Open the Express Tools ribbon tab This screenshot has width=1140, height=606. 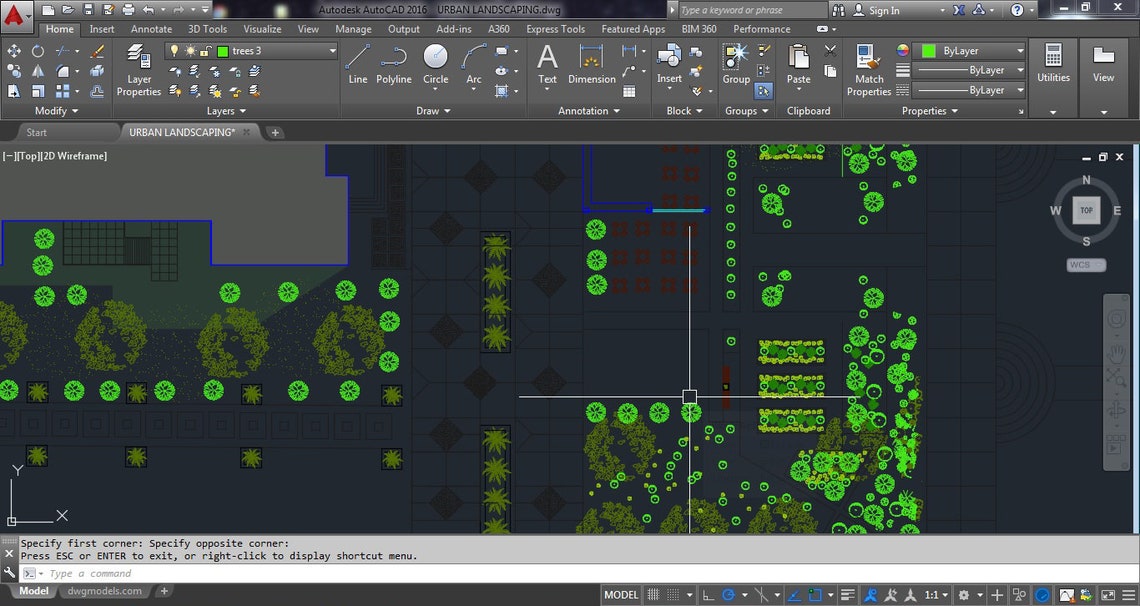tap(555, 29)
